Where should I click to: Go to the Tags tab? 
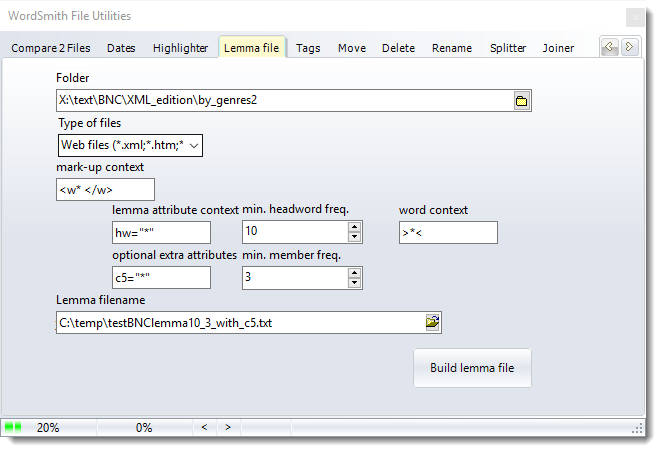tap(308, 48)
